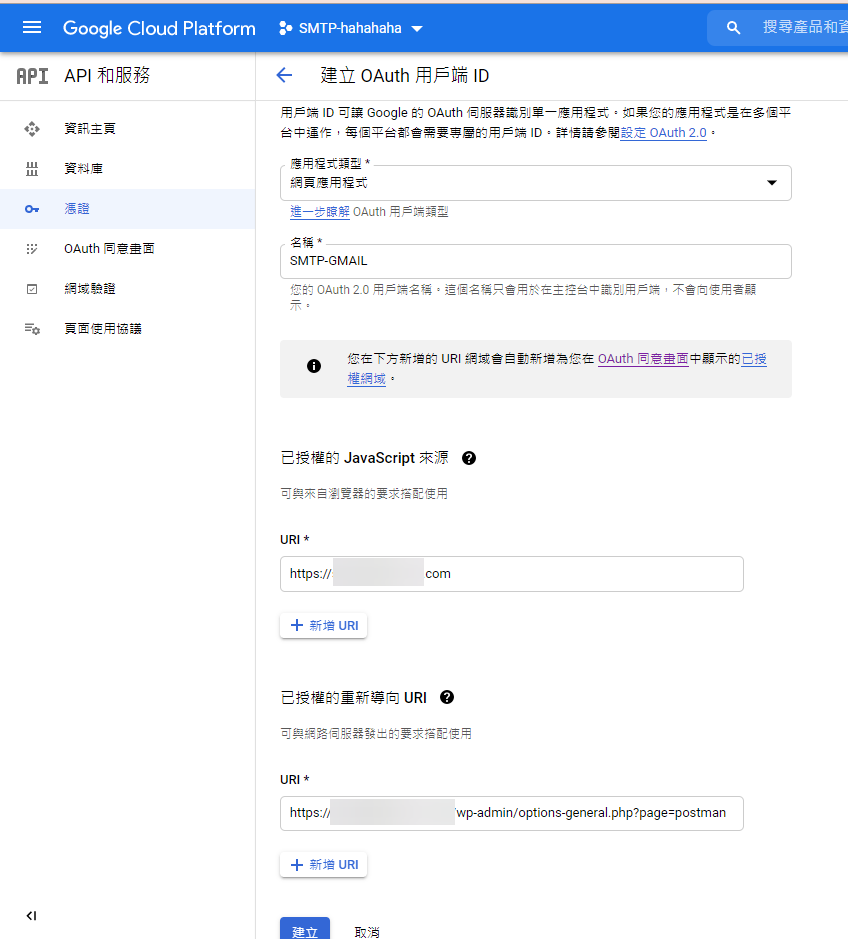Viewport: 848px width, 939px height.
Task: Open OAuth 同意畫面 link in notice
Action: (643, 359)
